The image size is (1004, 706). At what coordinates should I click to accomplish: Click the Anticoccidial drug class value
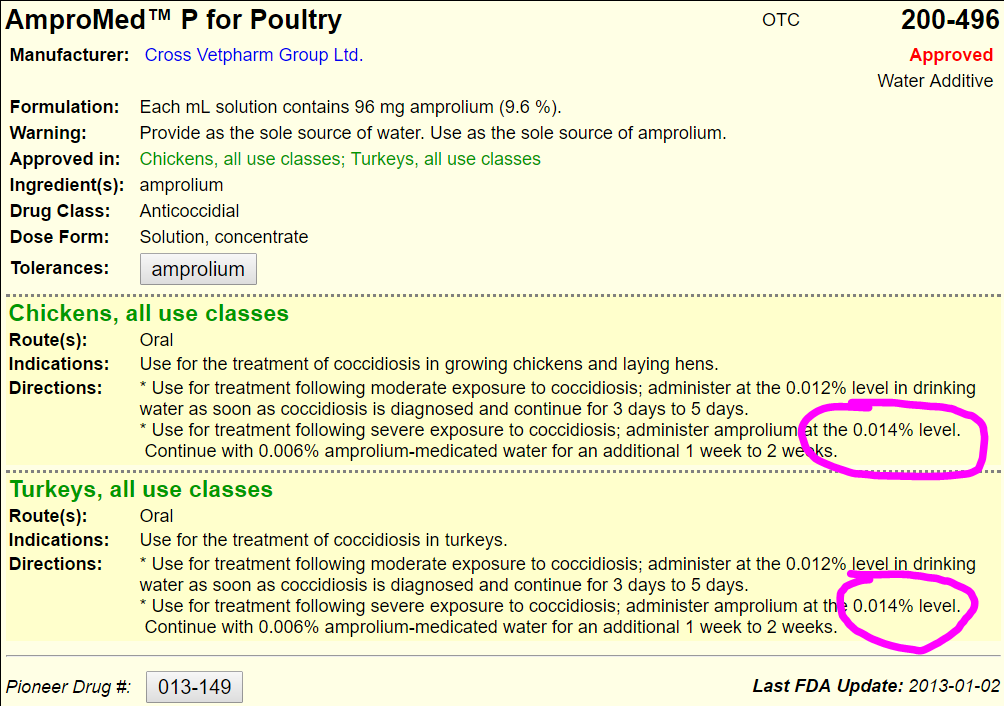pyautogui.click(x=189, y=211)
